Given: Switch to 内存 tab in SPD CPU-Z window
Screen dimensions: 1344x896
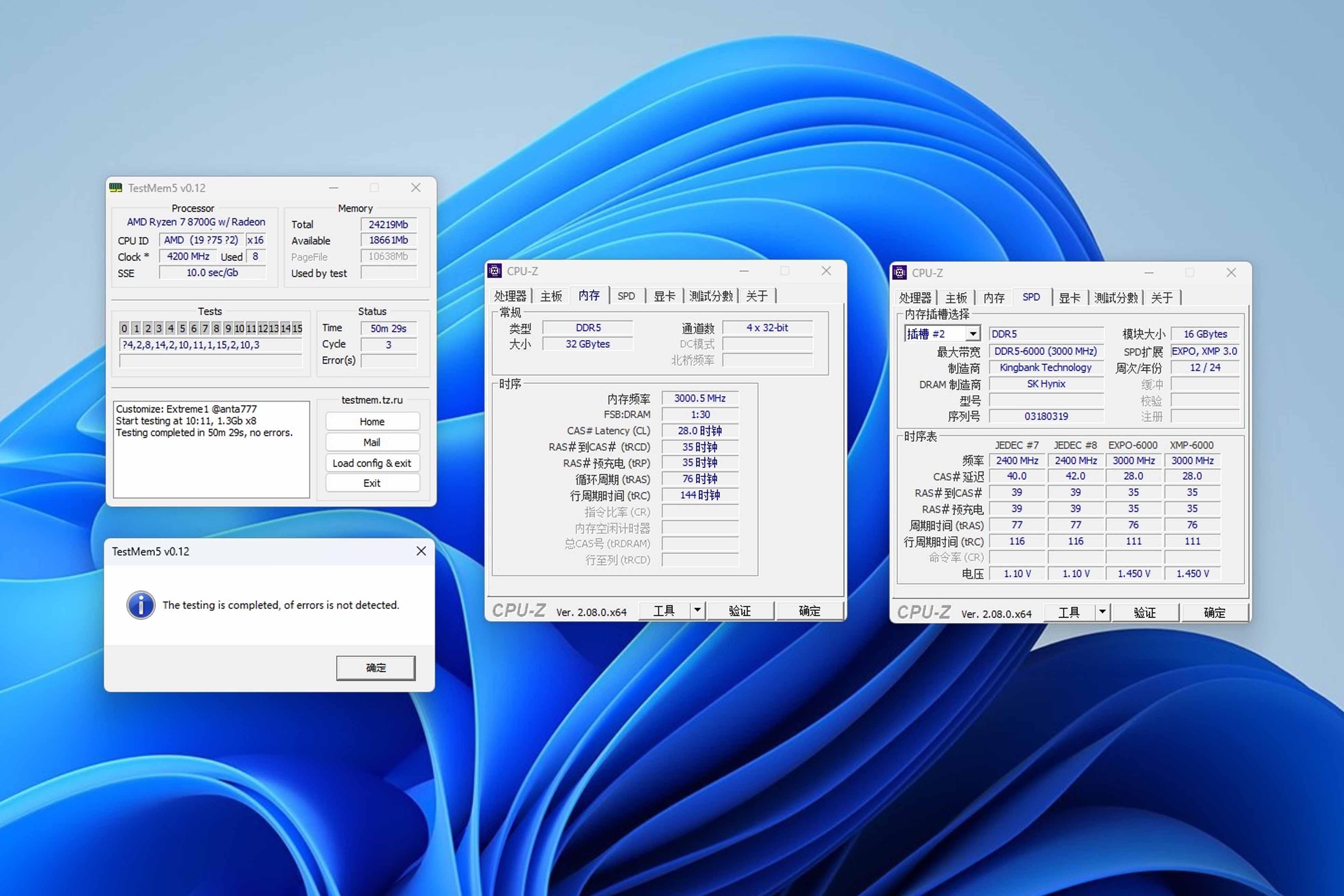Looking at the screenshot, I should tap(994, 298).
